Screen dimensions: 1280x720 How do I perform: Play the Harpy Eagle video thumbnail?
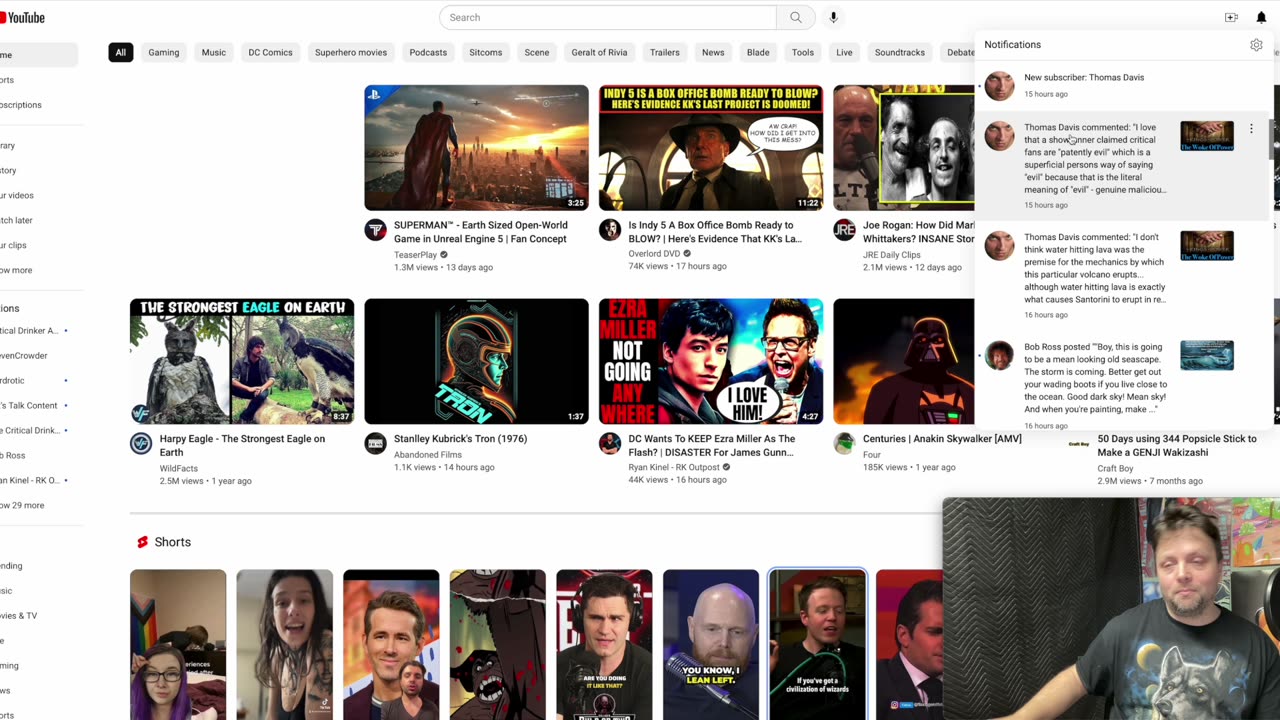click(242, 361)
